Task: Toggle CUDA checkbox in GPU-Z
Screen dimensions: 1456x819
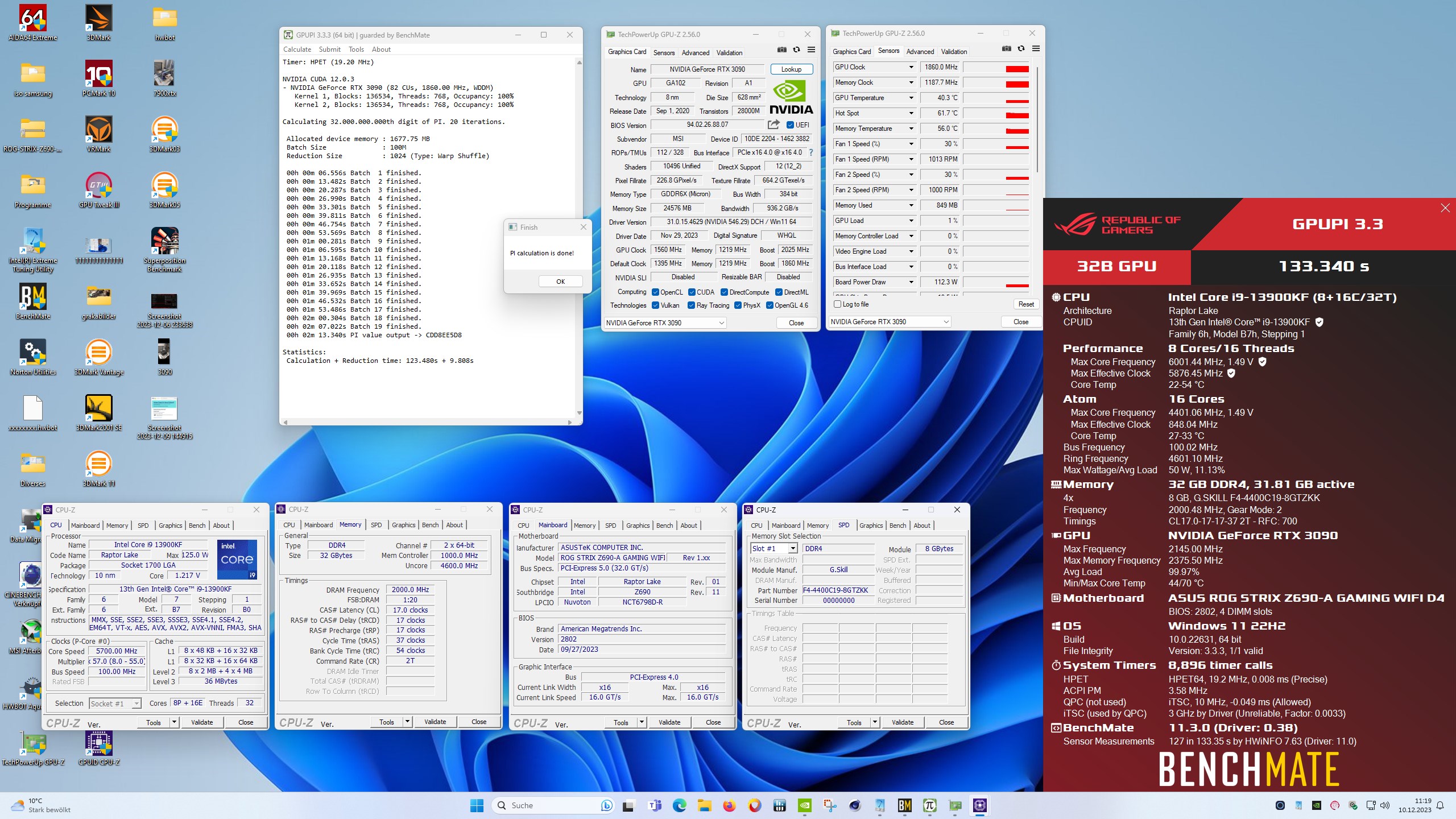Action: pos(692,292)
